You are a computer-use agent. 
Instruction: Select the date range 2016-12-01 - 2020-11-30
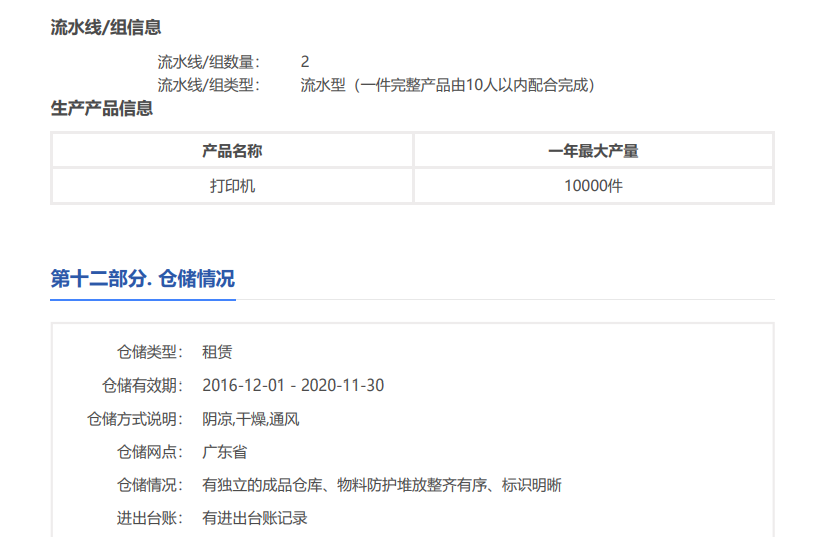click(293, 386)
